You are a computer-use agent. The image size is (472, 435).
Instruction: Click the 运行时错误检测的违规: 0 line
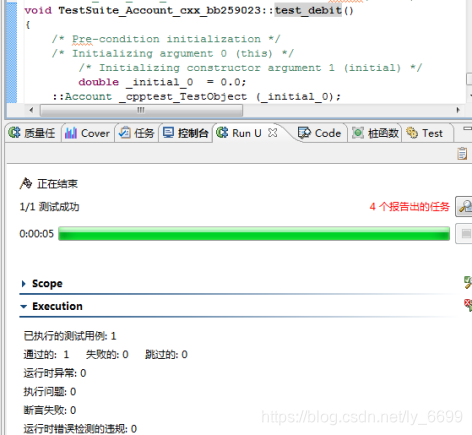pos(80,429)
